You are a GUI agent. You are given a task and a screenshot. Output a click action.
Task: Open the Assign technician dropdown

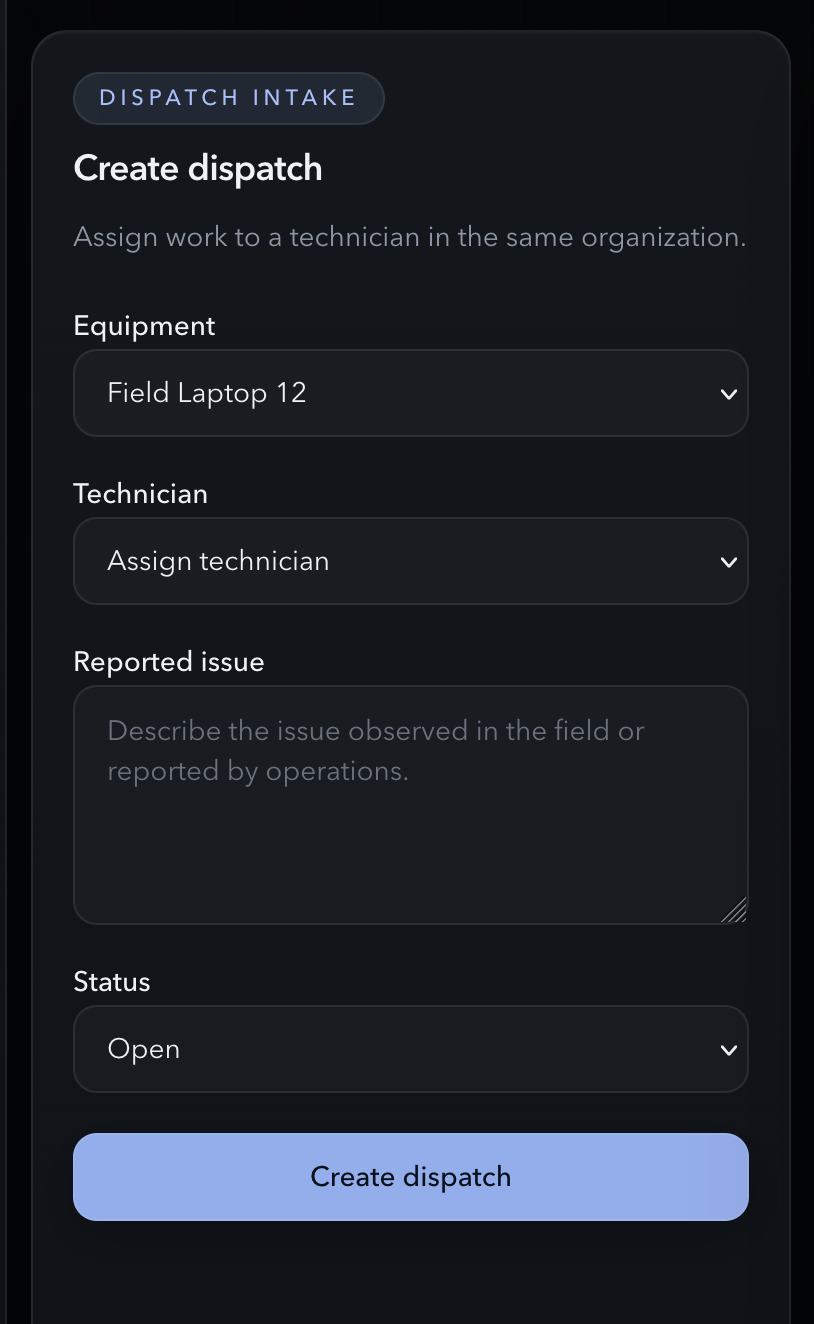[x=410, y=561]
